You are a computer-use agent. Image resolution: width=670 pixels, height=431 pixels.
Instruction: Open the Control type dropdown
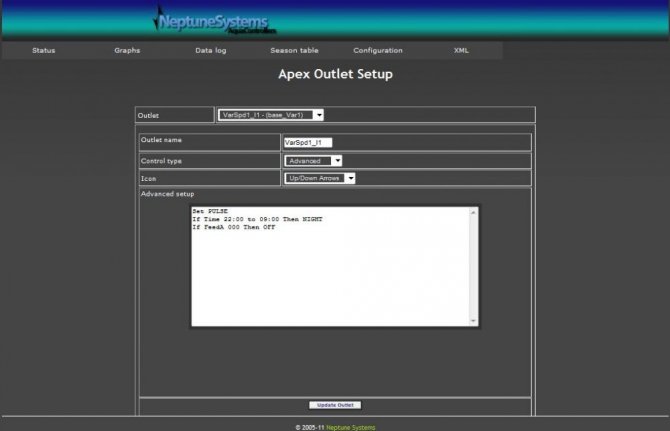[313, 161]
